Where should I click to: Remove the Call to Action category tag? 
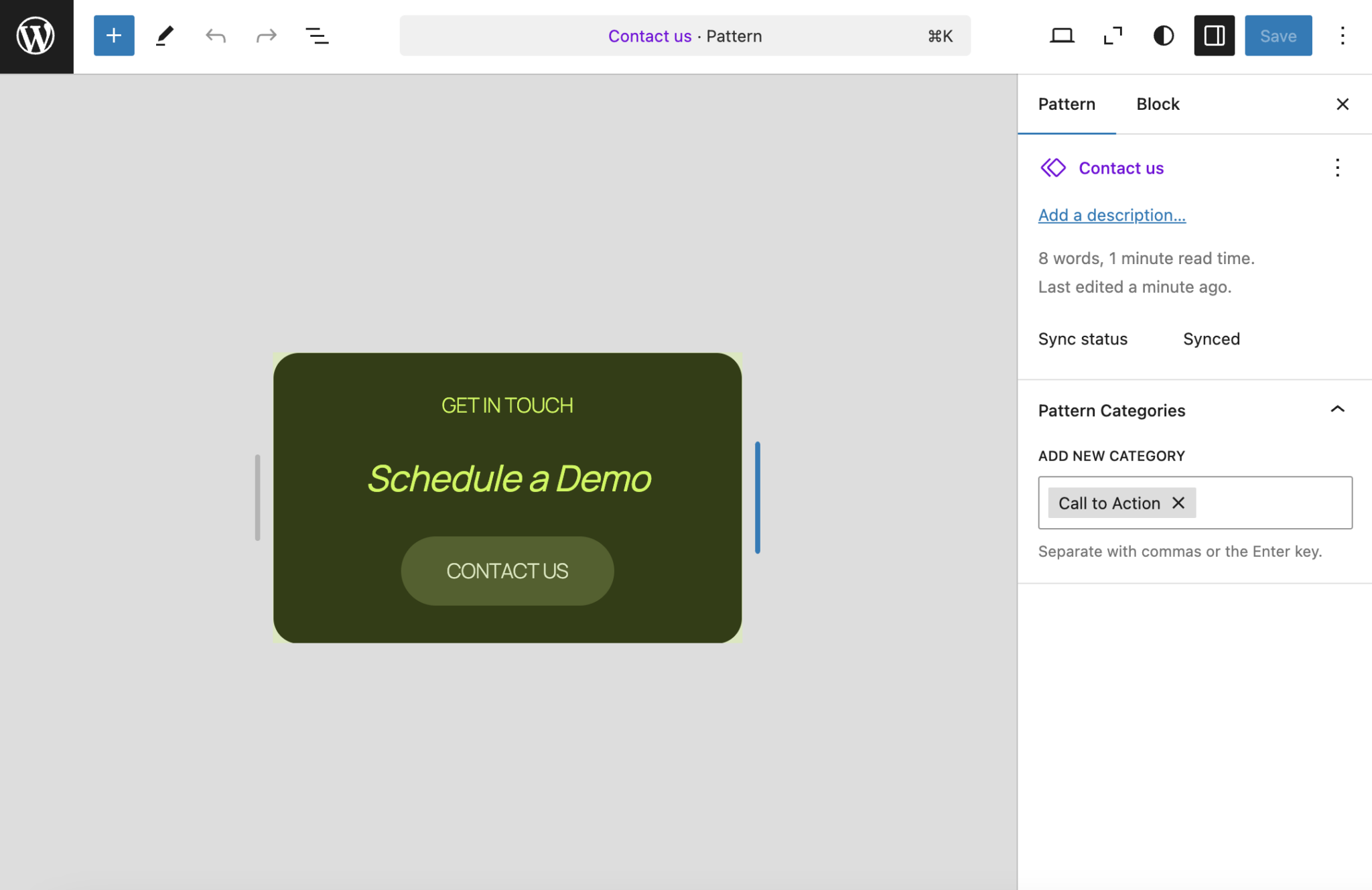pyautogui.click(x=1179, y=503)
